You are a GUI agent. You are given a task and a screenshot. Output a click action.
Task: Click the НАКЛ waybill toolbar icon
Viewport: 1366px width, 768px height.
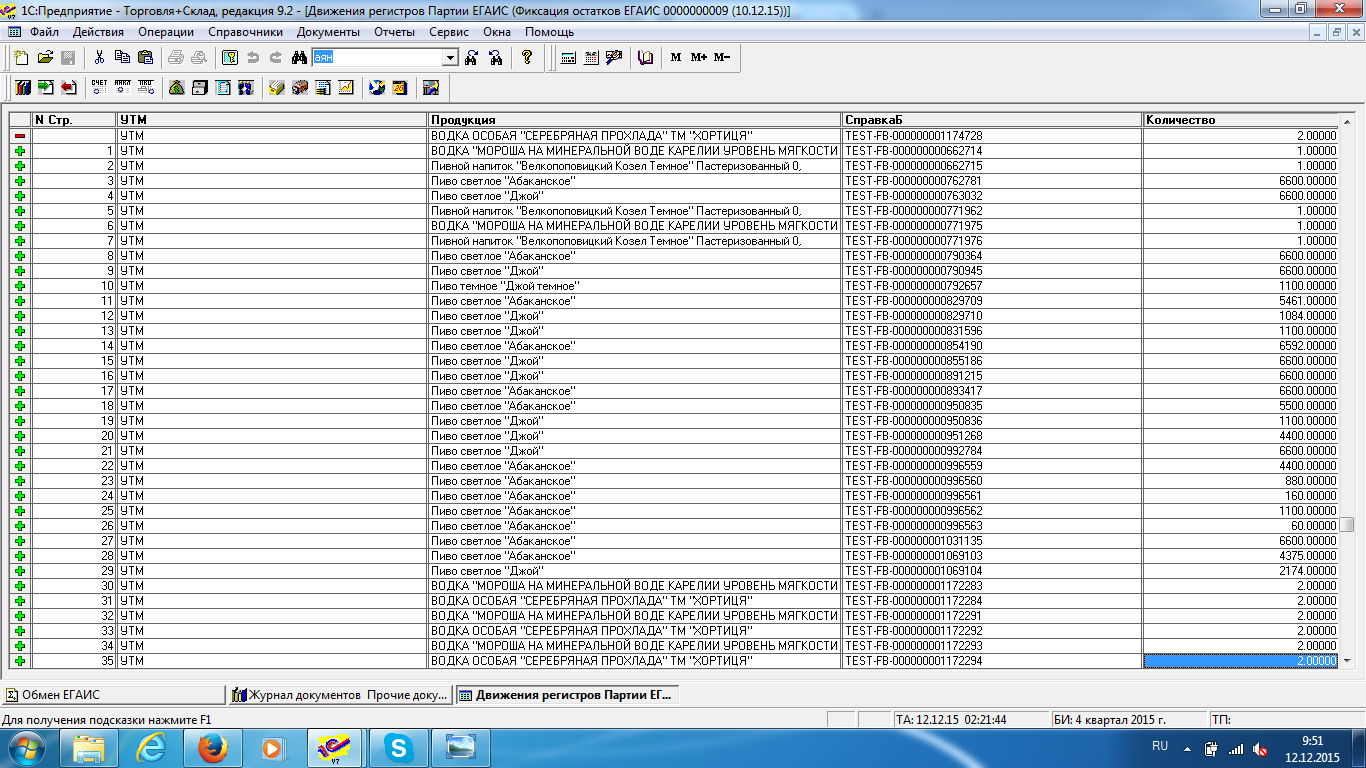click(122, 87)
